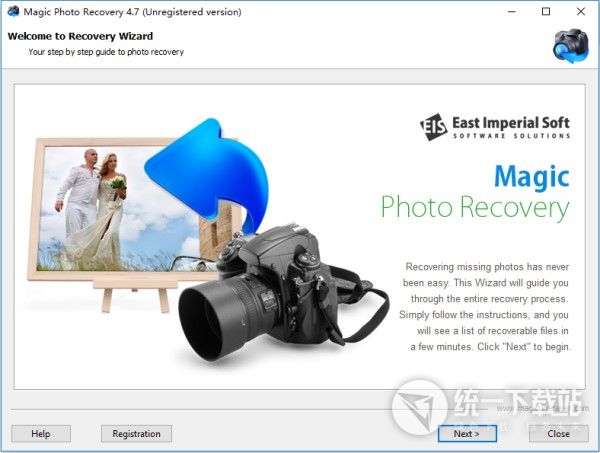Open the Registration dialog button
600x453 pixels.
(136, 433)
